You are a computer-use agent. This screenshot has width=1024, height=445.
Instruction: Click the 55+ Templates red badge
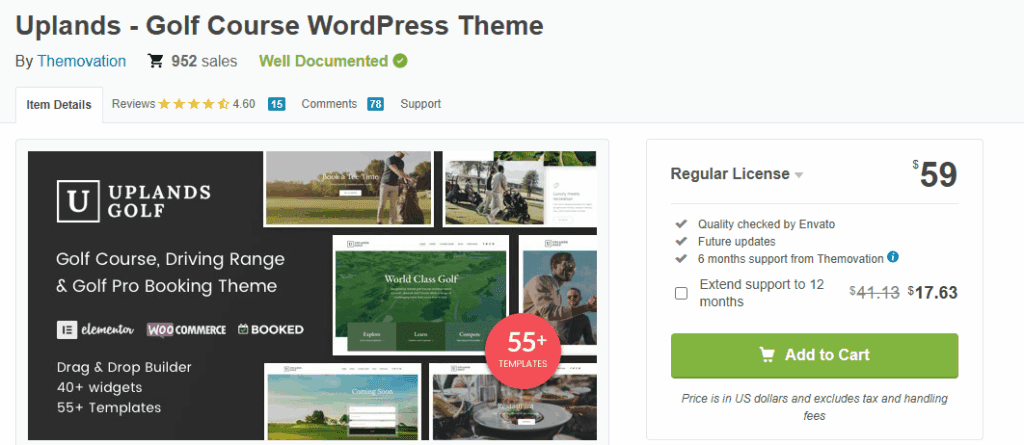click(523, 351)
